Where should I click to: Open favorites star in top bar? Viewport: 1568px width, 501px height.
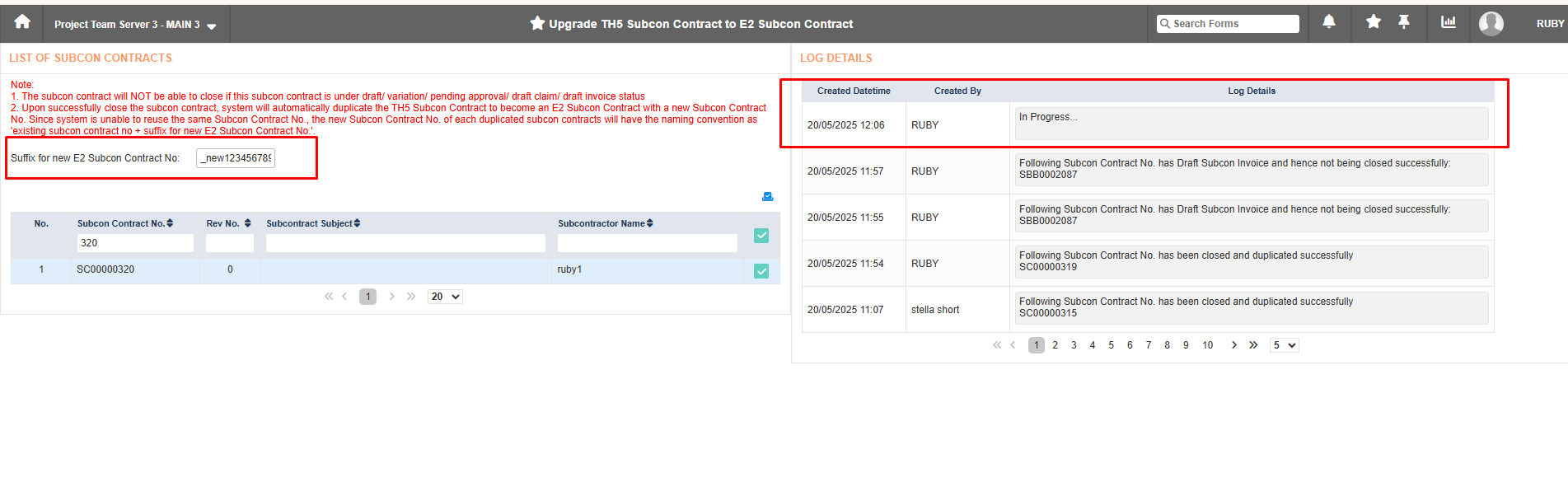coord(1374,22)
